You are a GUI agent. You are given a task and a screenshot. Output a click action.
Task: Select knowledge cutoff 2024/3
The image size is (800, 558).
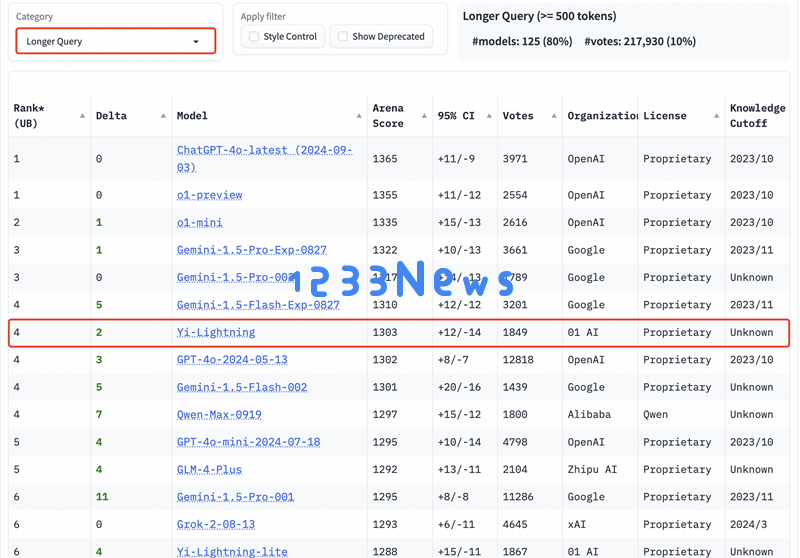click(748, 524)
